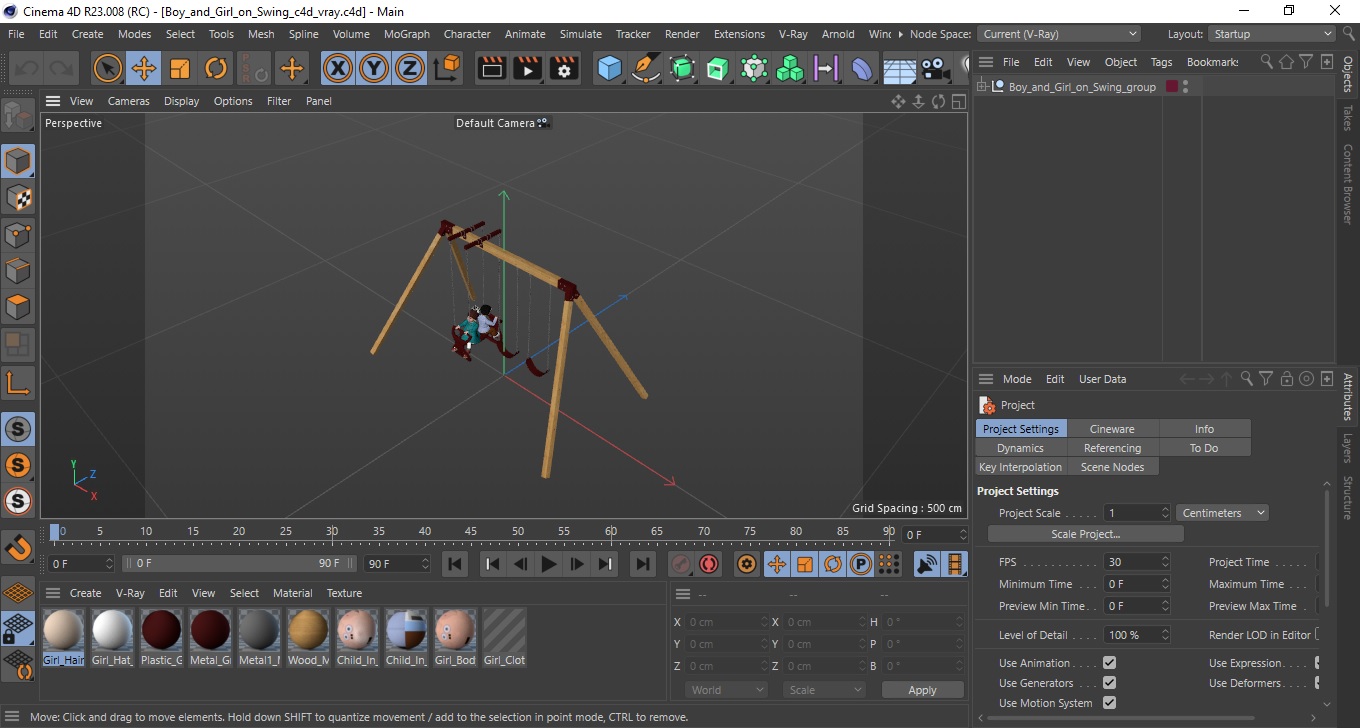The image size is (1360, 728).
Task: Open Scale mode dropdown in coordinates
Action: point(824,690)
